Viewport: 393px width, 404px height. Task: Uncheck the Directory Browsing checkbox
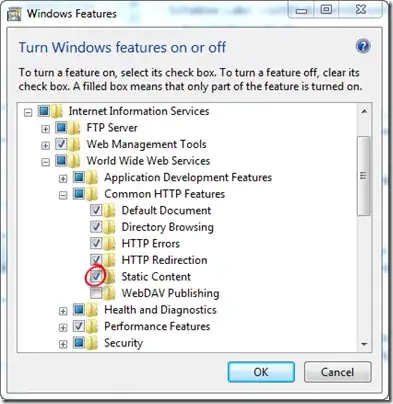96,227
